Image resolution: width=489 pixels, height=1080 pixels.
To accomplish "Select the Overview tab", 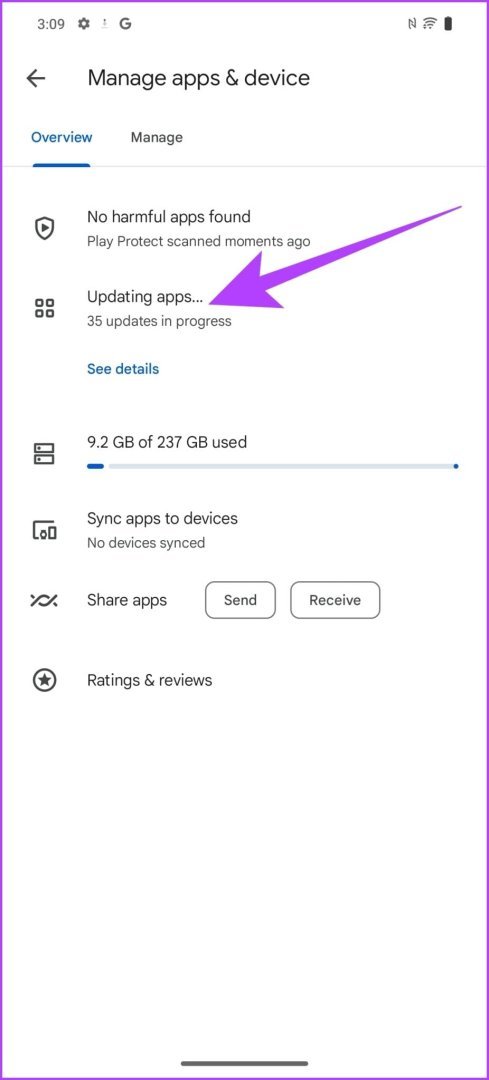I will click(x=61, y=137).
